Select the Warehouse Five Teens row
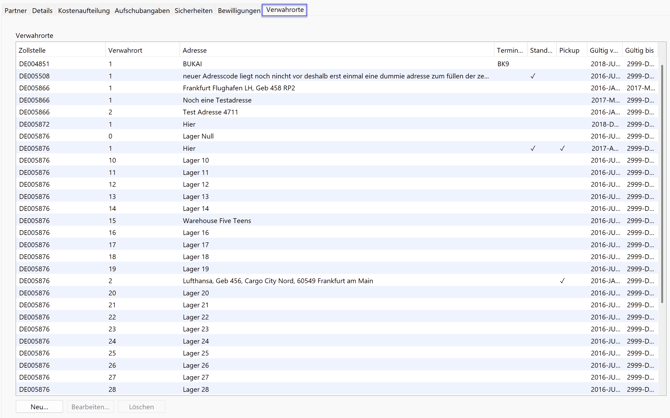 (x=217, y=221)
